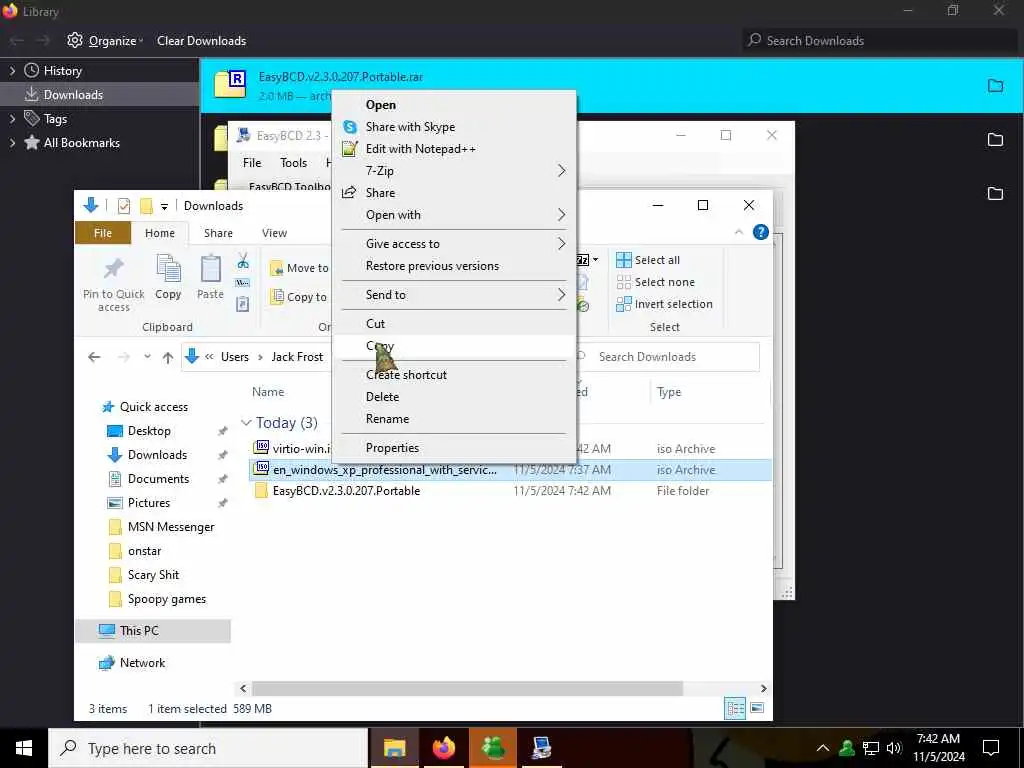
Task: Click New folder icon in Explorer title bar
Action: tap(146, 206)
